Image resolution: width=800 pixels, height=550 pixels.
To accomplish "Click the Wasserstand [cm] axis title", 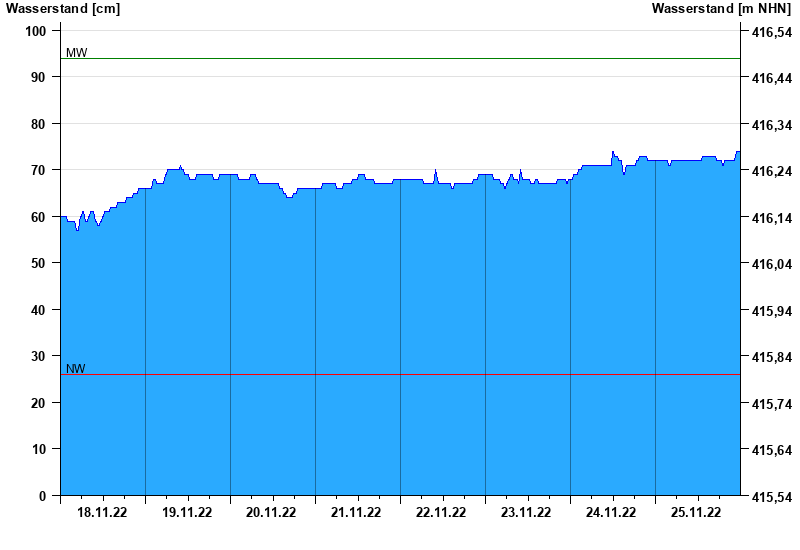I will coord(63,9).
